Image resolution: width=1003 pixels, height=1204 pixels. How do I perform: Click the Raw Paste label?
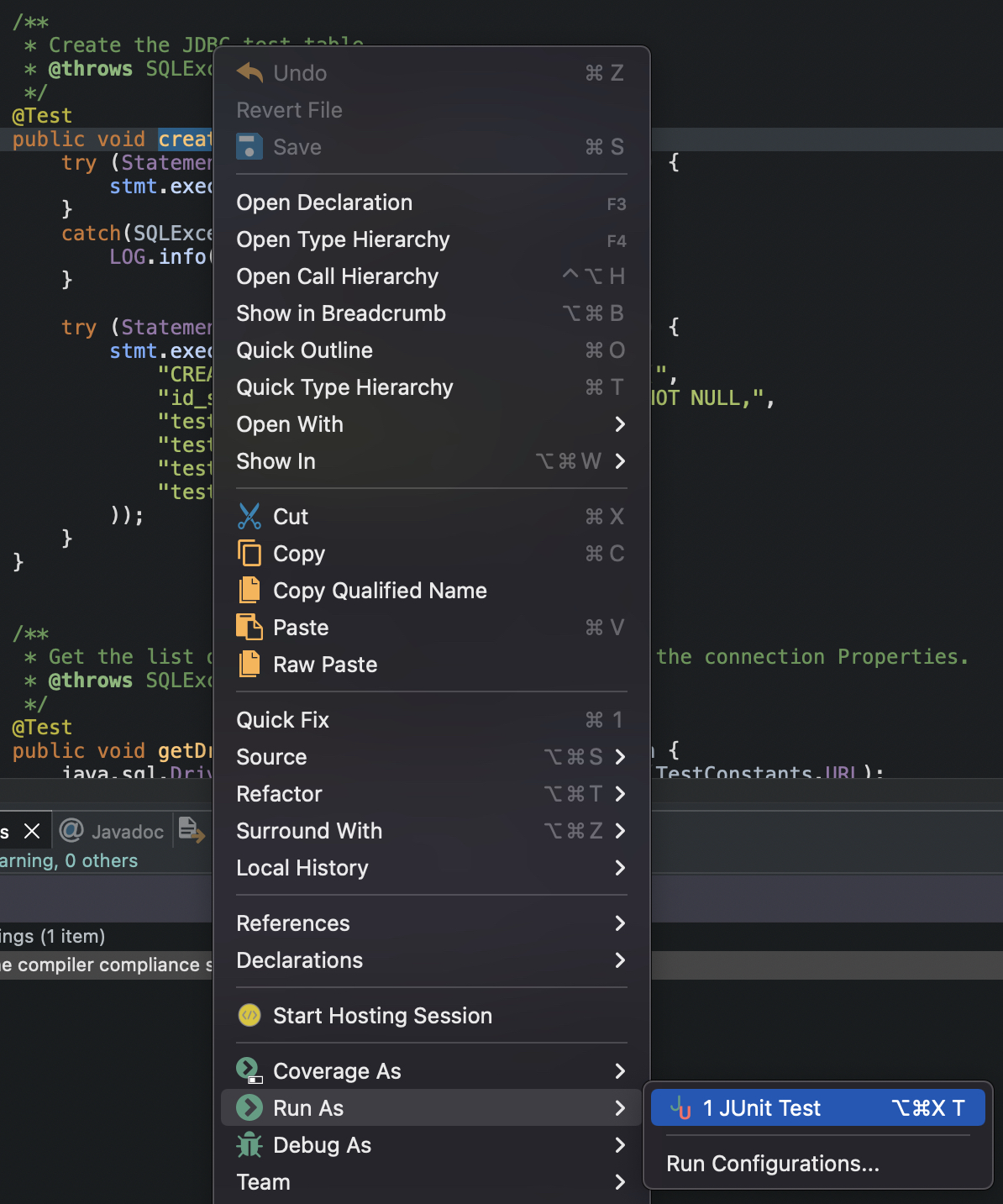325,665
